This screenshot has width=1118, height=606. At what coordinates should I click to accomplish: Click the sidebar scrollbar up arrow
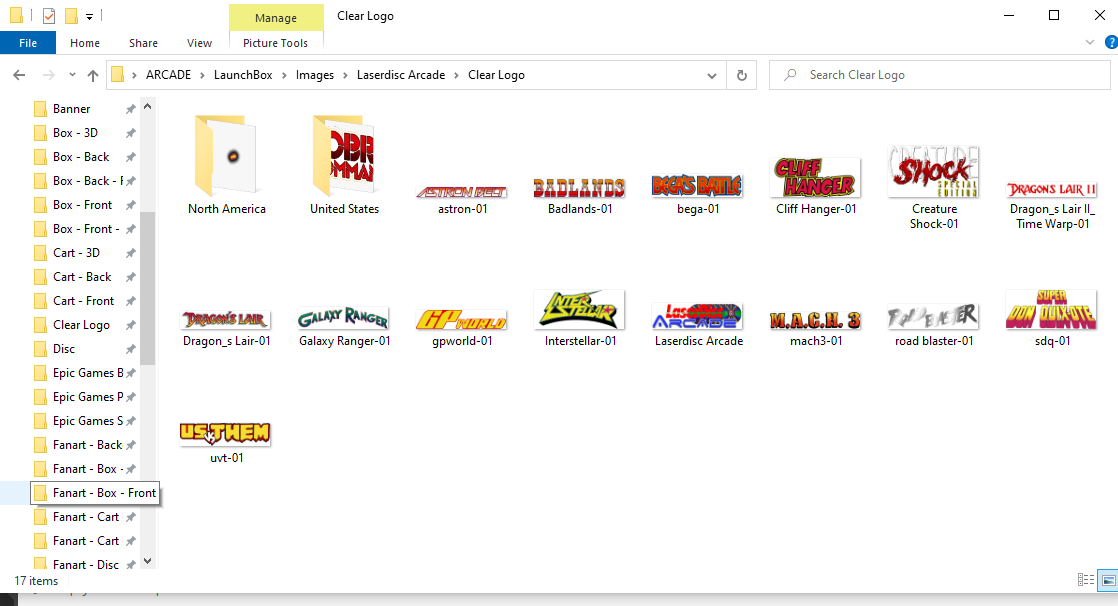point(148,106)
